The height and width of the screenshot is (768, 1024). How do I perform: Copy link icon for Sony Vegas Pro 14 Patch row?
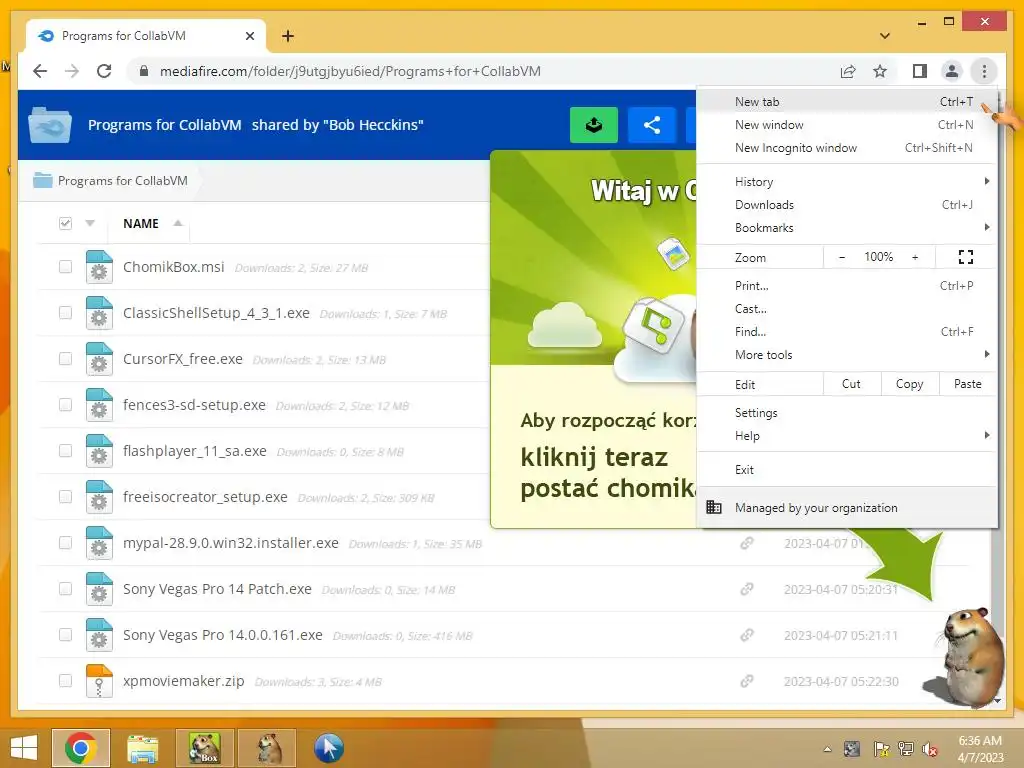click(x=746, y=589)
